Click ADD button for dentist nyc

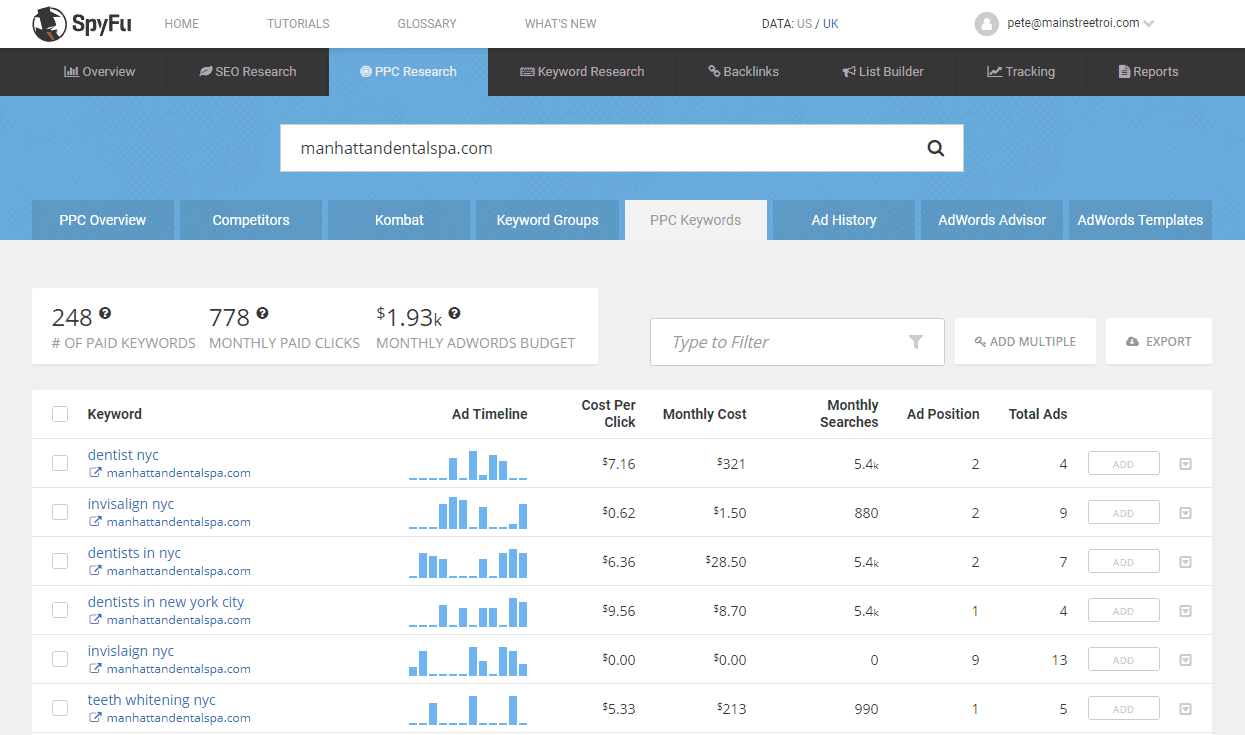[1124, 464]
